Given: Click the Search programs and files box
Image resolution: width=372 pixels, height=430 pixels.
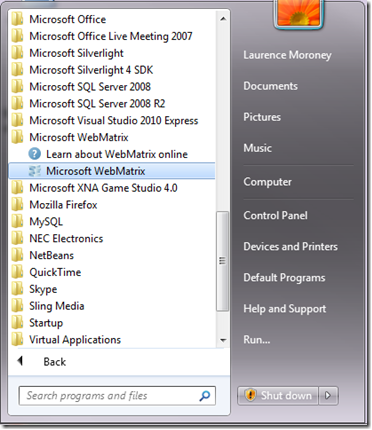Looking at the screenshot, I should (x=117, y=396).
